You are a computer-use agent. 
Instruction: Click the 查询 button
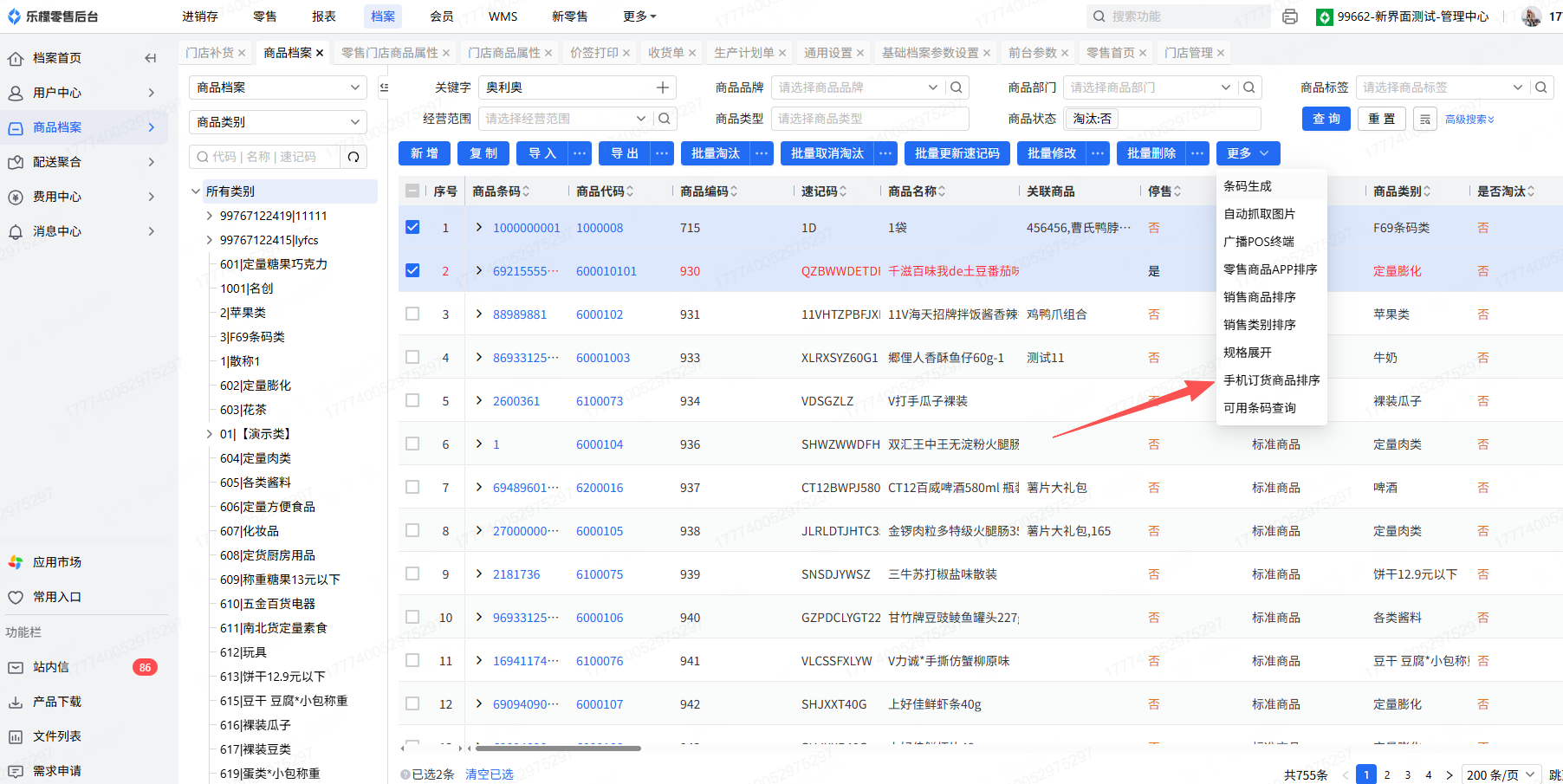pos(1326,119)
